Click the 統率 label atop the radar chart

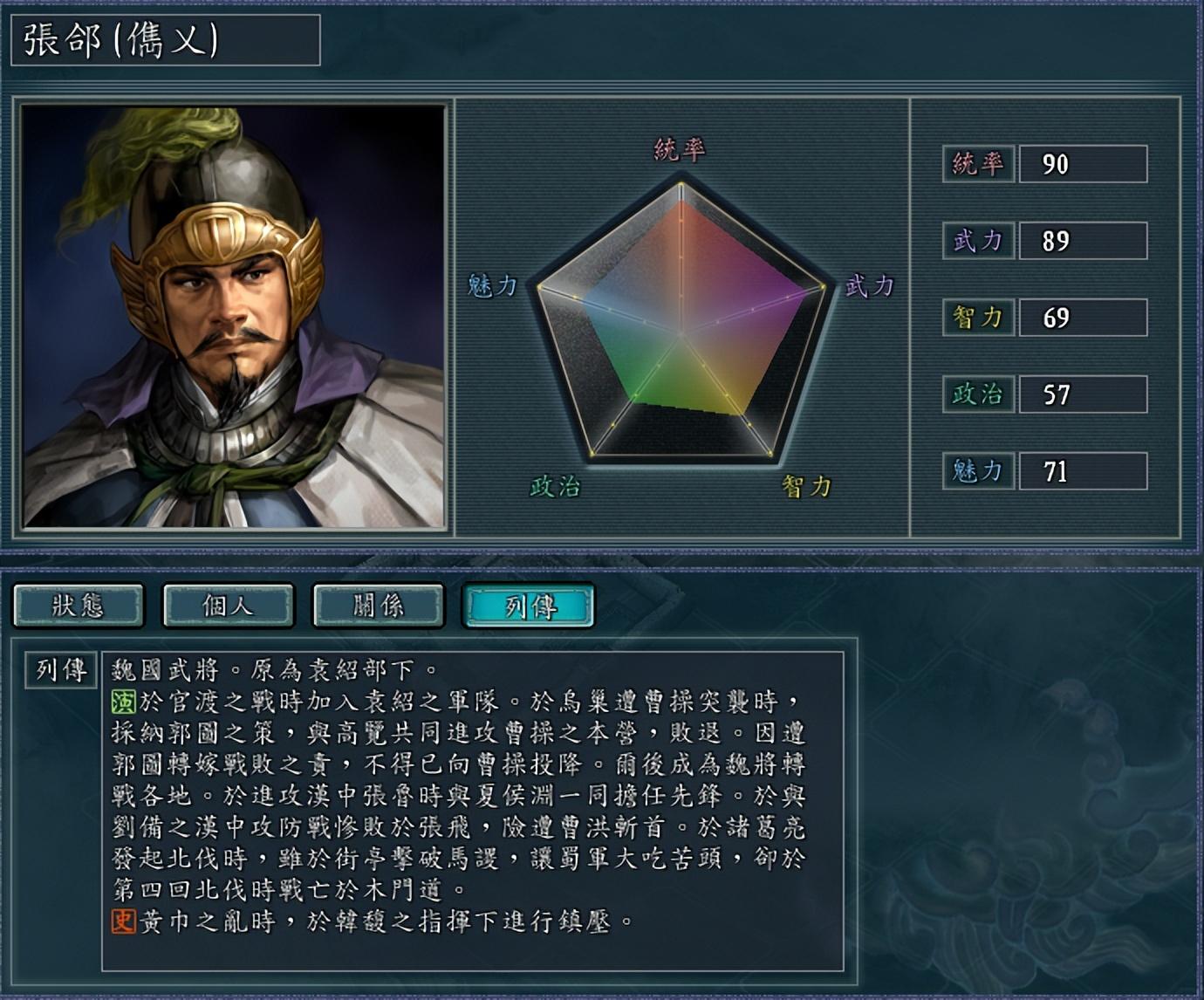point(680,150)
